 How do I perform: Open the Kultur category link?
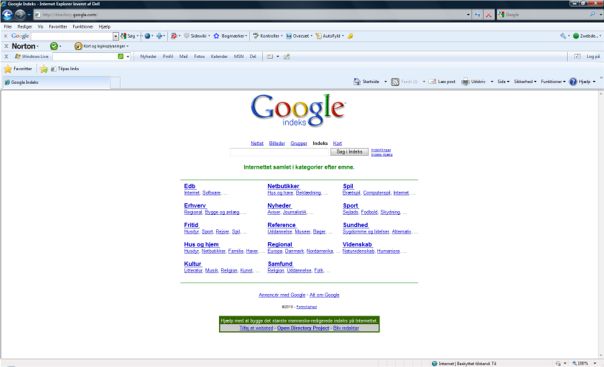tap(193, 264)
